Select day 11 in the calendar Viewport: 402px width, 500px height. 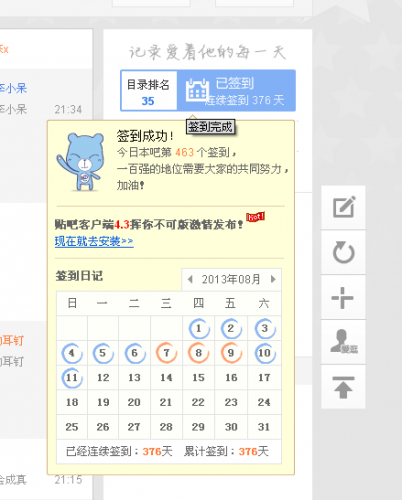tap(72, 378)
